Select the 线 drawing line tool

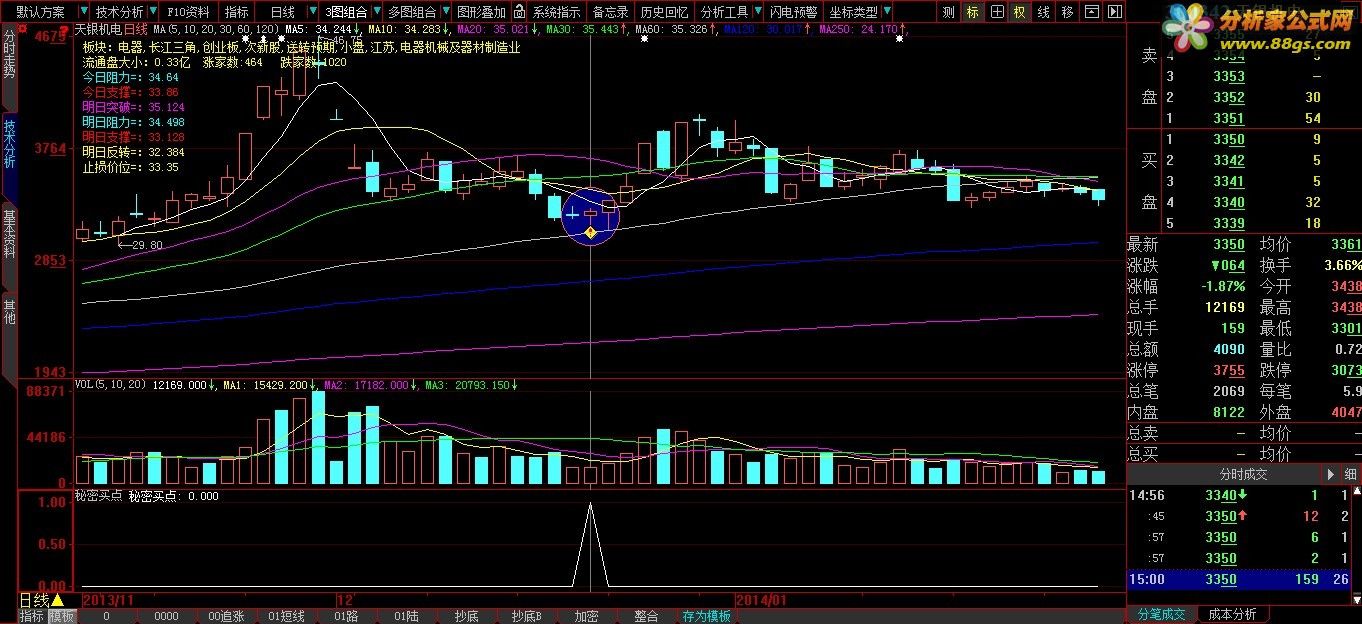pos(1043,12)
